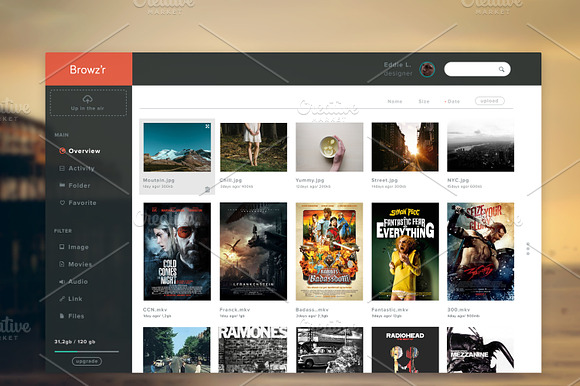The image size is (580, 386).
Task: Click the heart icon next to Favorite
Action: [62, 203]
